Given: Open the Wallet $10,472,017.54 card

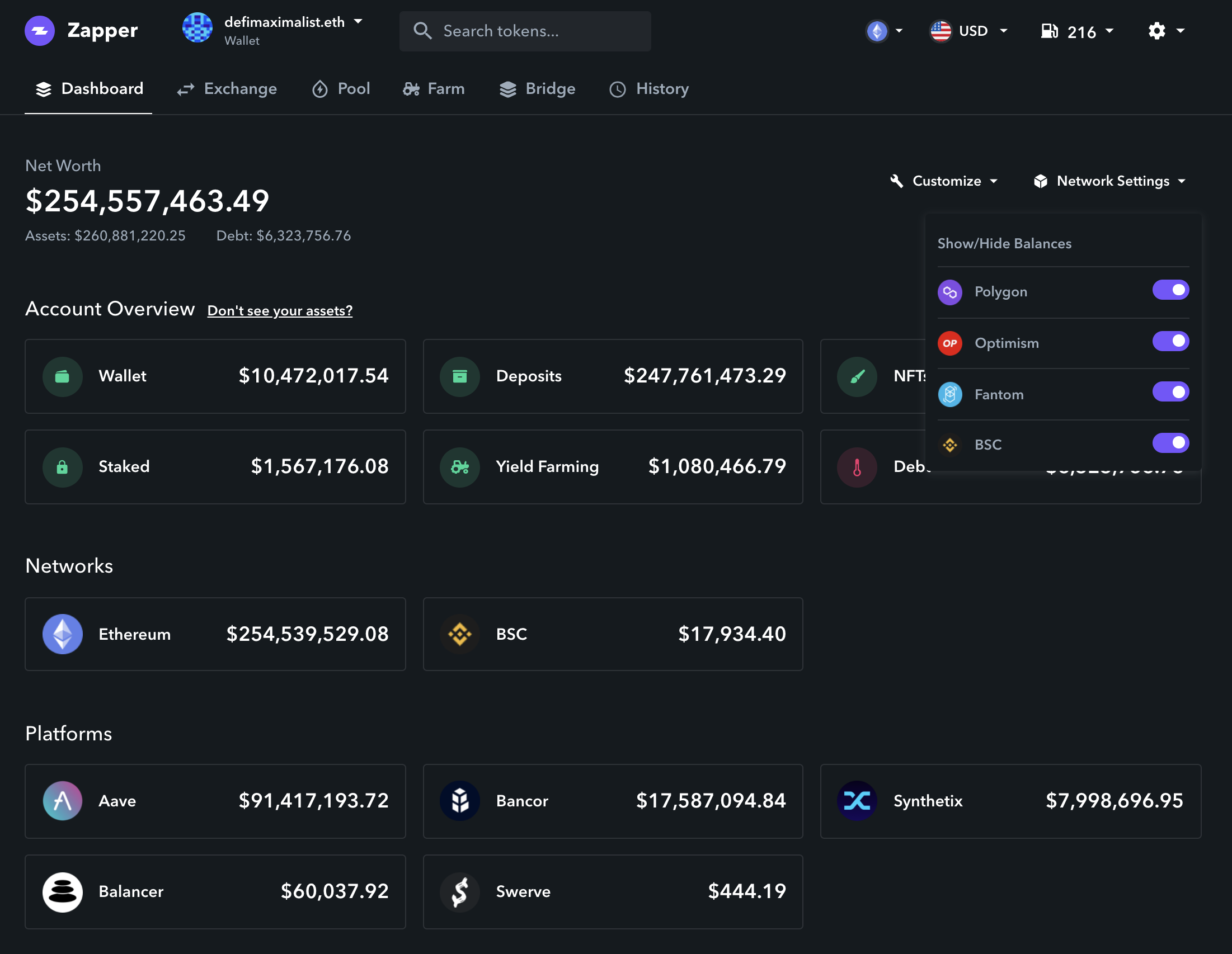Looking at the screenshot, I should 215,377.
